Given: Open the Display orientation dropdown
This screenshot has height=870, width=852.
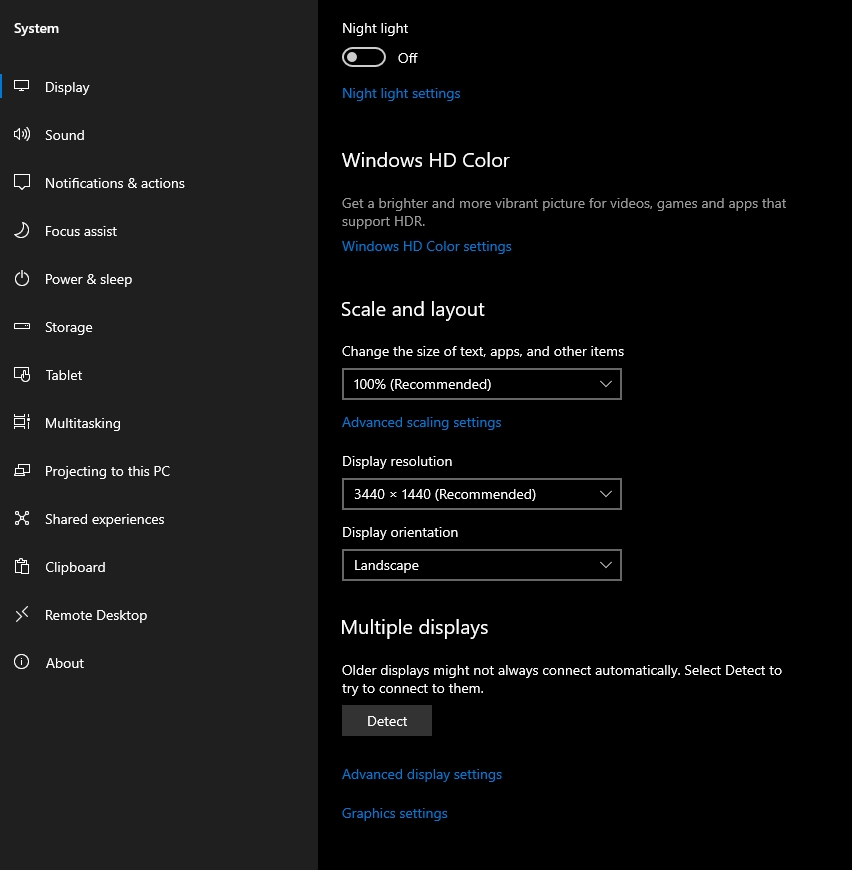Looking at the screenshot, I should [x=481, y=565].
